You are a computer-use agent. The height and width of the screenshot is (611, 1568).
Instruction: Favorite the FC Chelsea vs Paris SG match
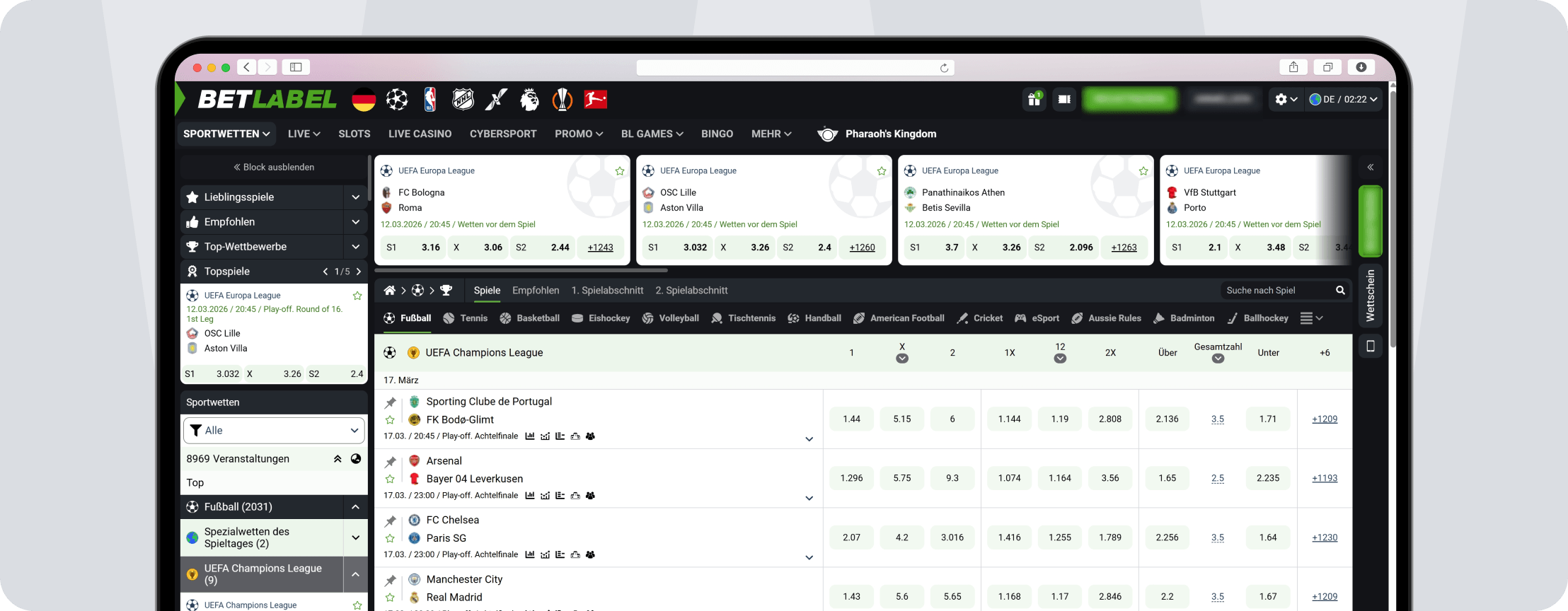(390, 539)
